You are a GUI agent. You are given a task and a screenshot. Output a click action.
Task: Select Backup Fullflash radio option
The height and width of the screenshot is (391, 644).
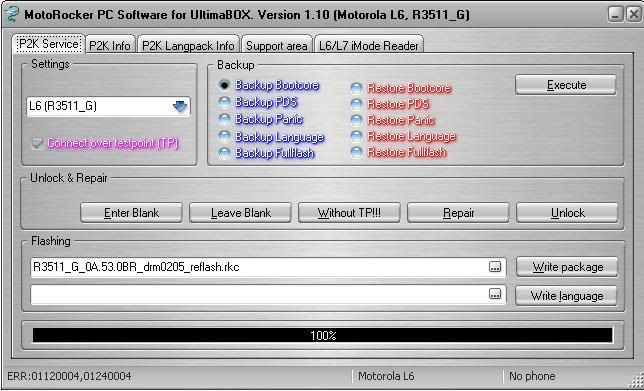224,153
